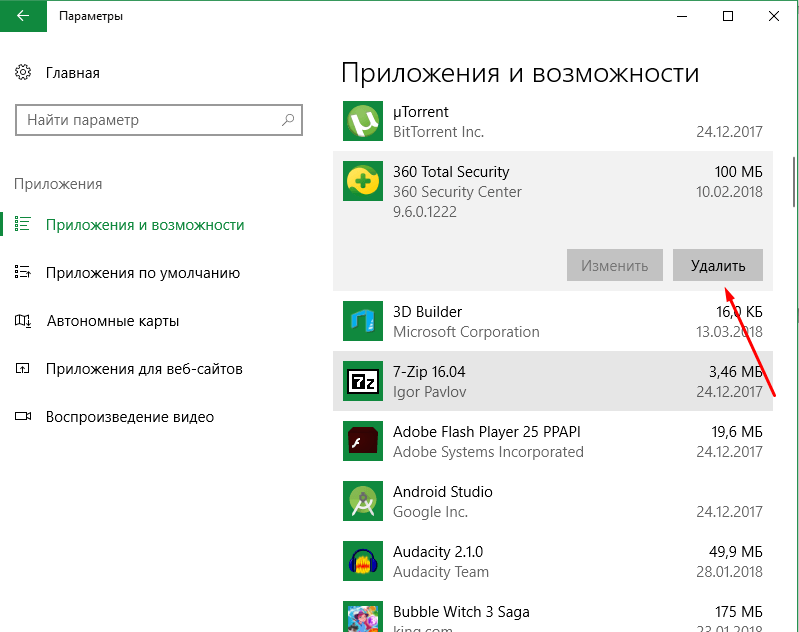This screenshot has width=799, height=632.
Task: Click the Audacity headphones icon
Action: pos(363,561)
